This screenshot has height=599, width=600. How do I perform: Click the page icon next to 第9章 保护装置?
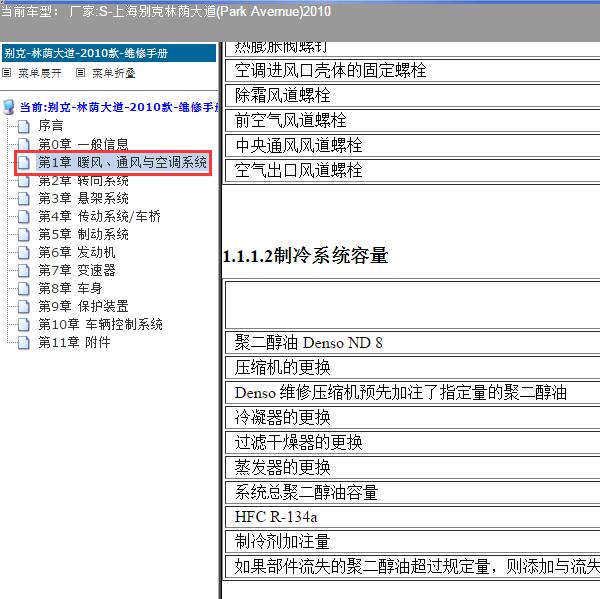tap(24, 306)
